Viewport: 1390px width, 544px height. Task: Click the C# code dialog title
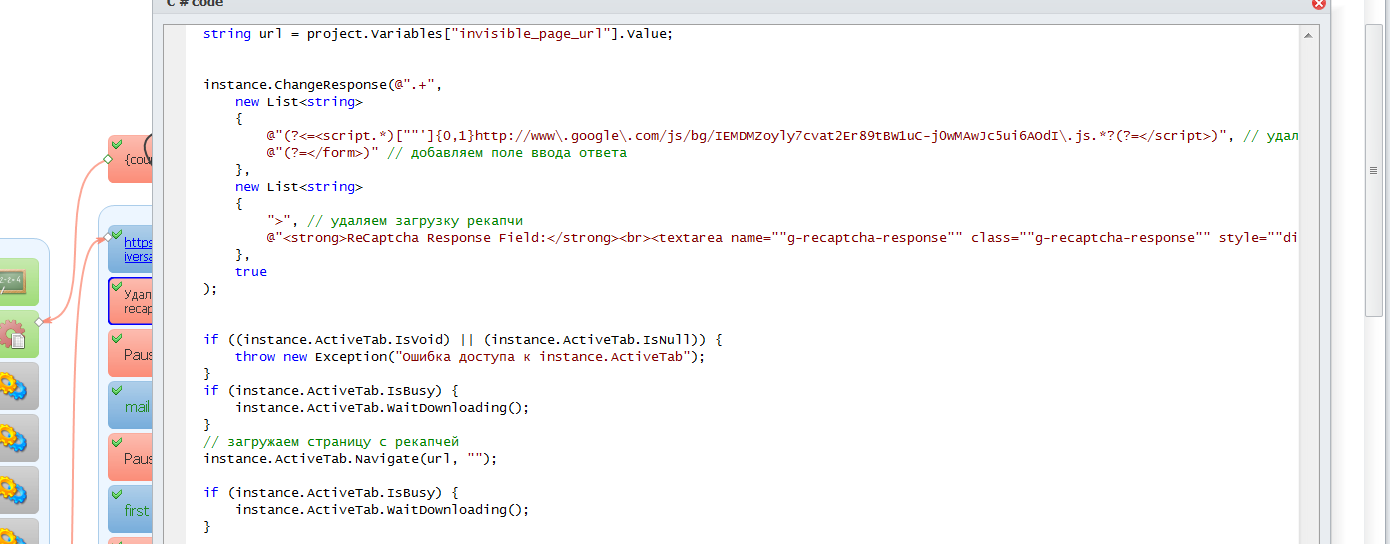[195, 4]
